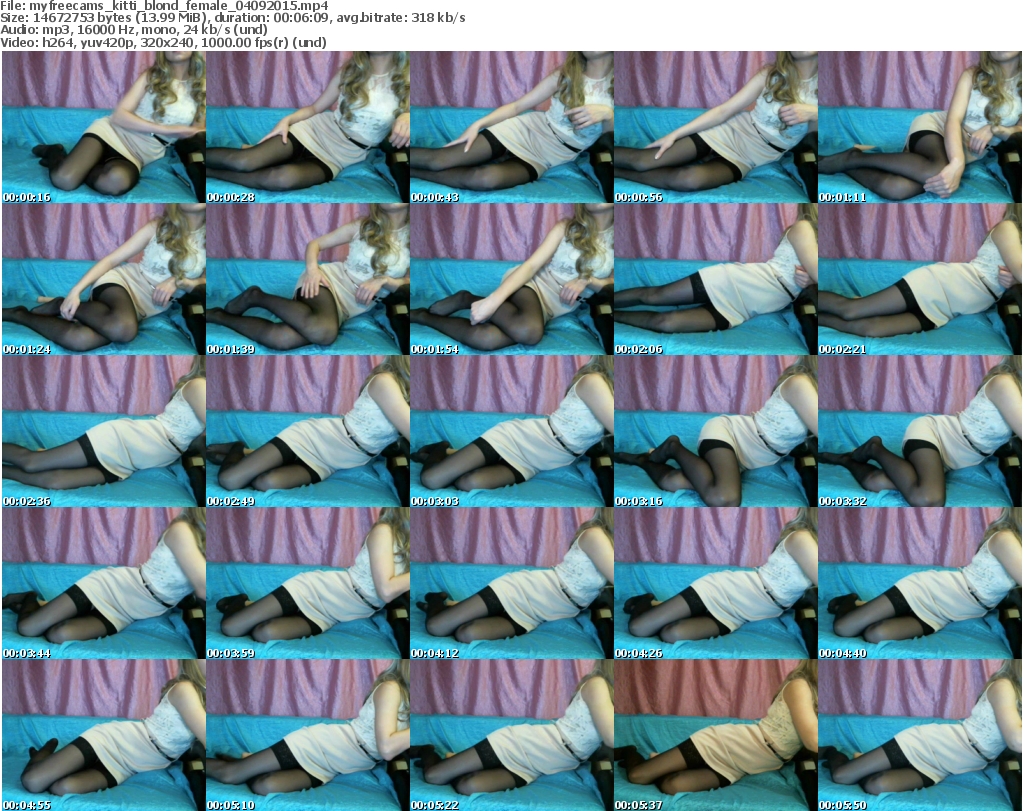Viewport: 1024px width, 811px height.
Task: Choose the frame marked 00:03:44
Action: click(104, 584)
